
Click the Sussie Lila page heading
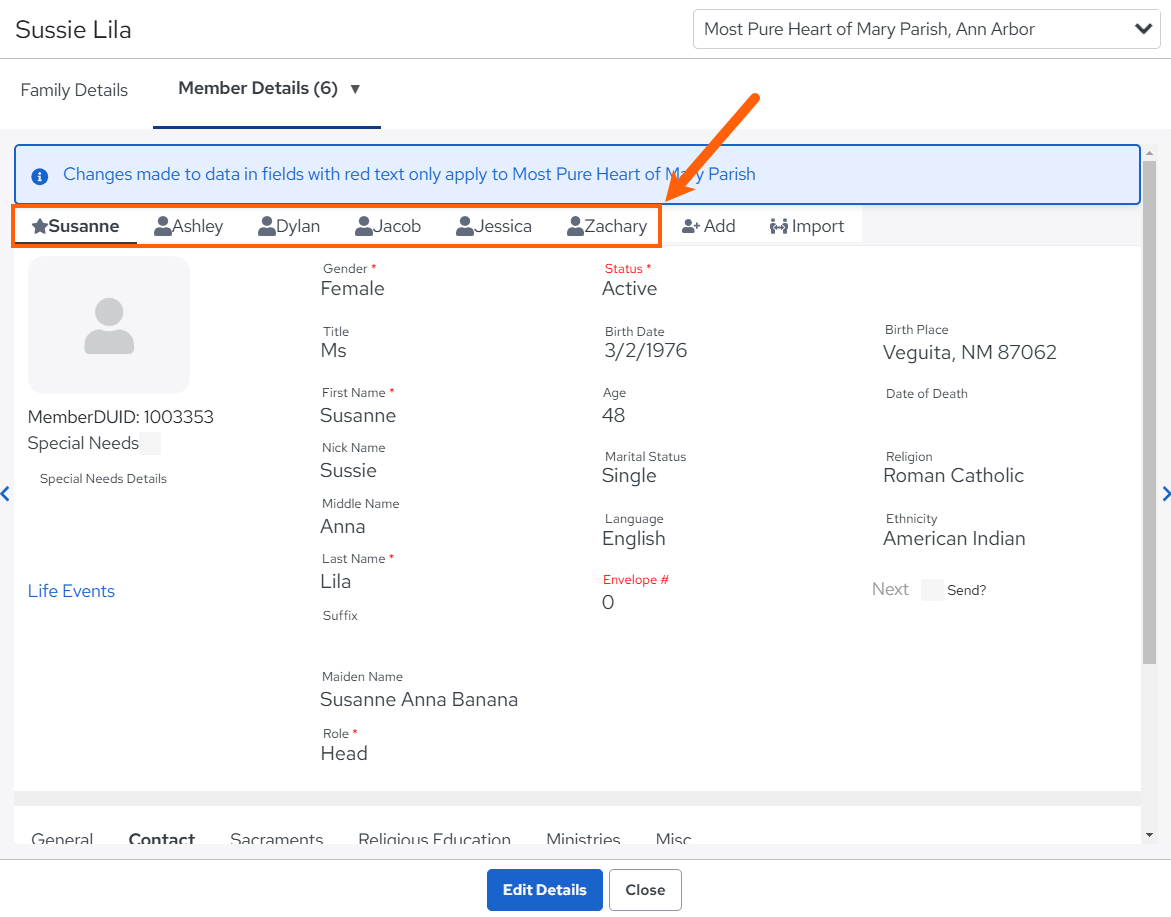click(73, 30)
